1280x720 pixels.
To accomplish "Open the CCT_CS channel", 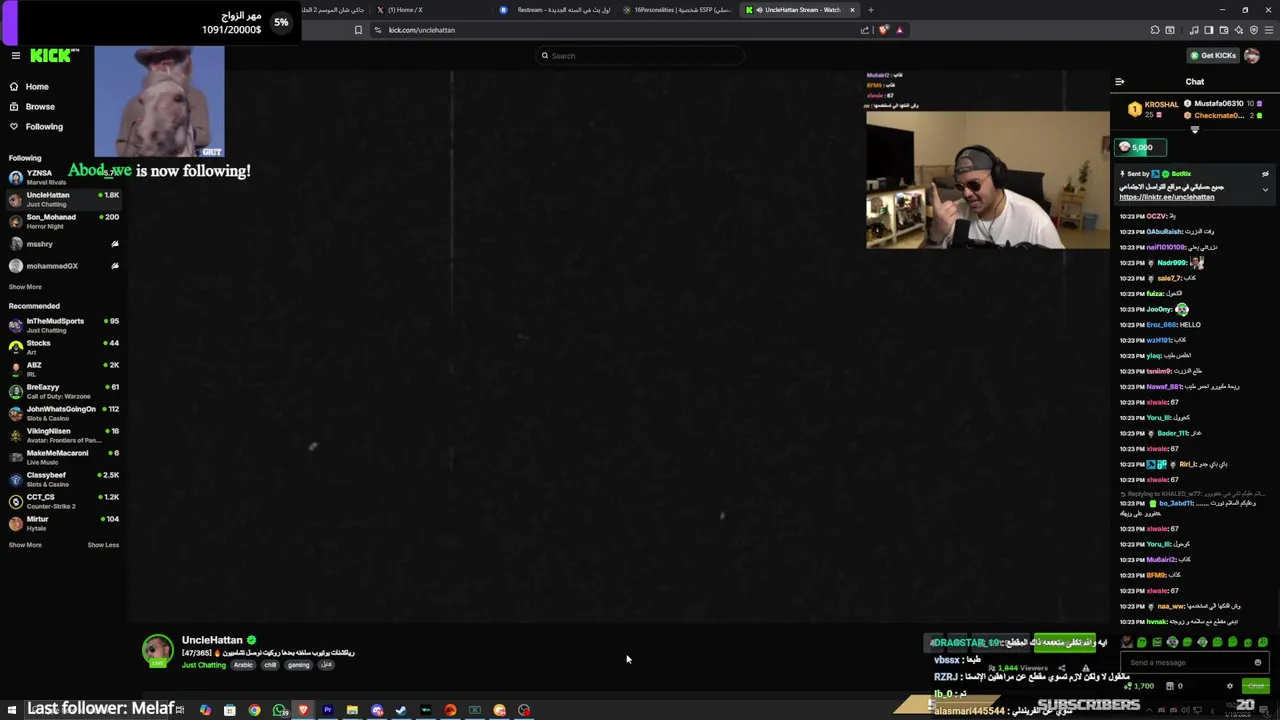I will (x=63, y=501).
